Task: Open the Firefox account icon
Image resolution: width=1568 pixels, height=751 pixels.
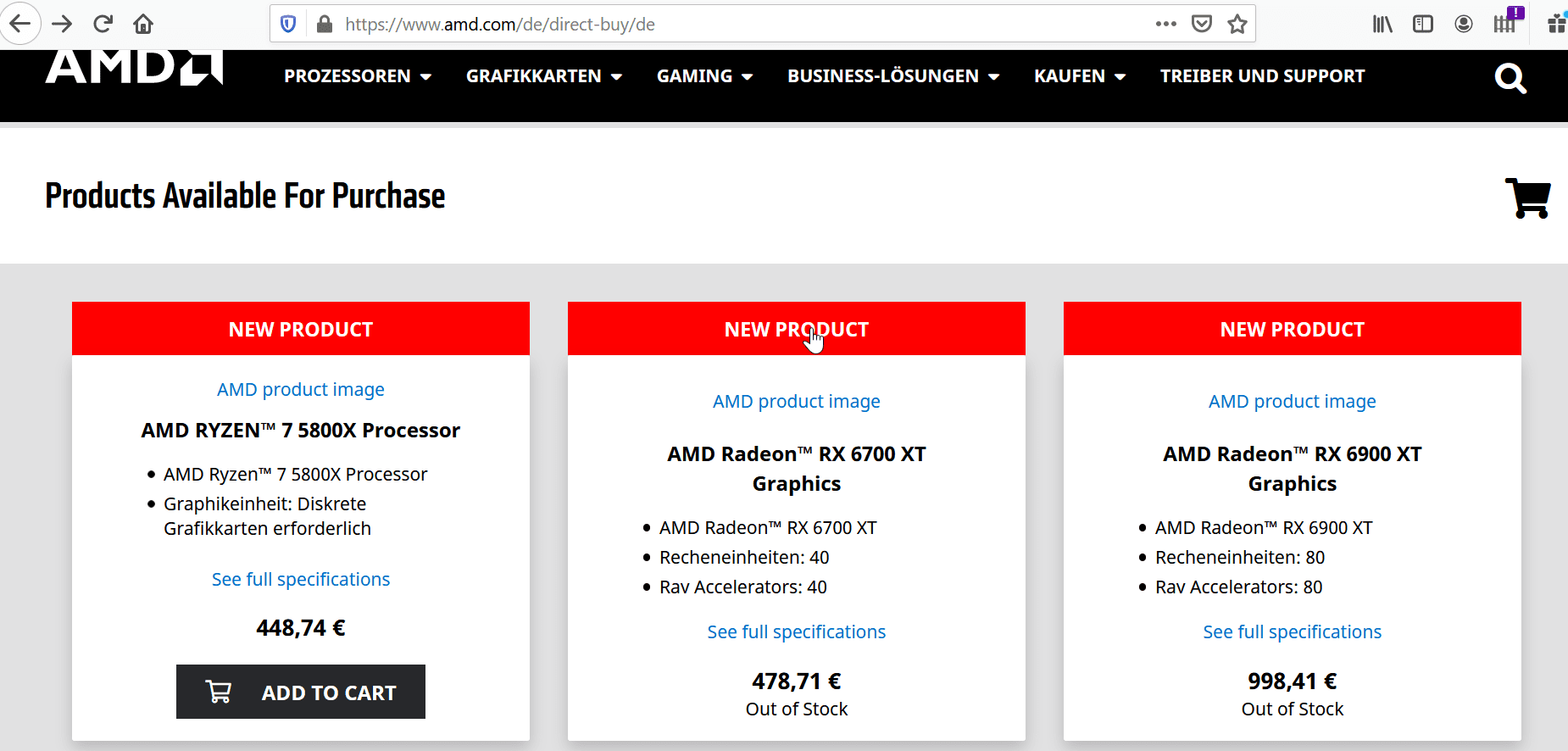Action: click(1463, 24)
